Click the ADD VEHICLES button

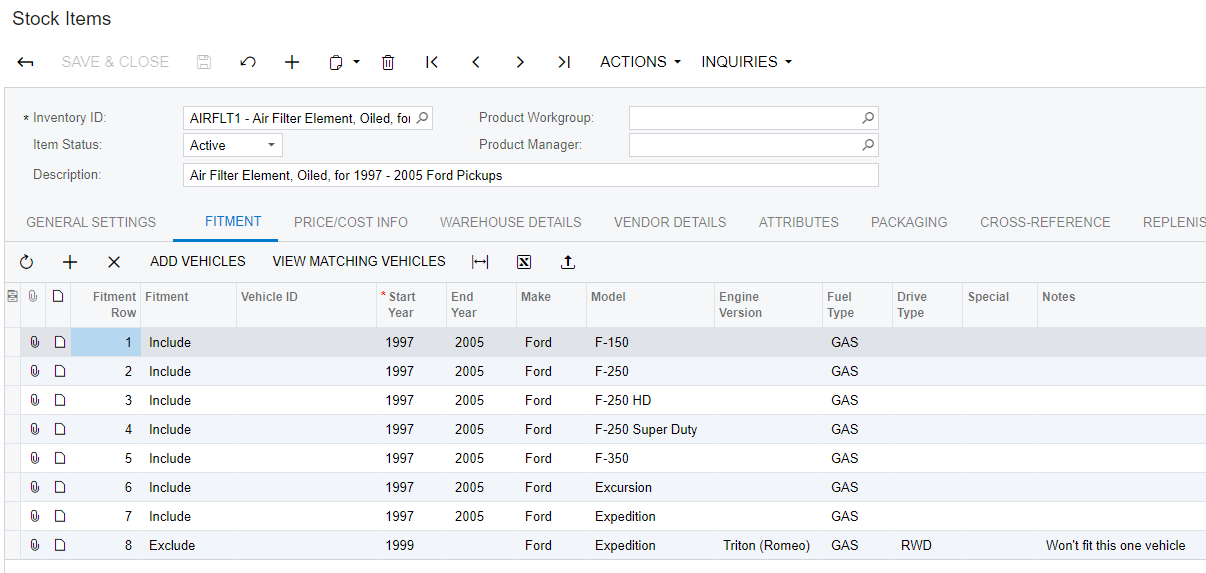(x=198, y=262)
